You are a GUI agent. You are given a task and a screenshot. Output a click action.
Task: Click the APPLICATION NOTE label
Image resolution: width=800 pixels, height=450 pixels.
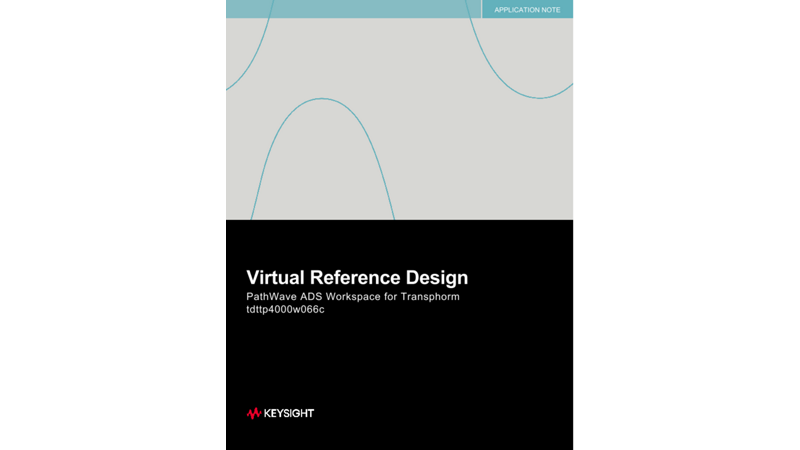527,10
